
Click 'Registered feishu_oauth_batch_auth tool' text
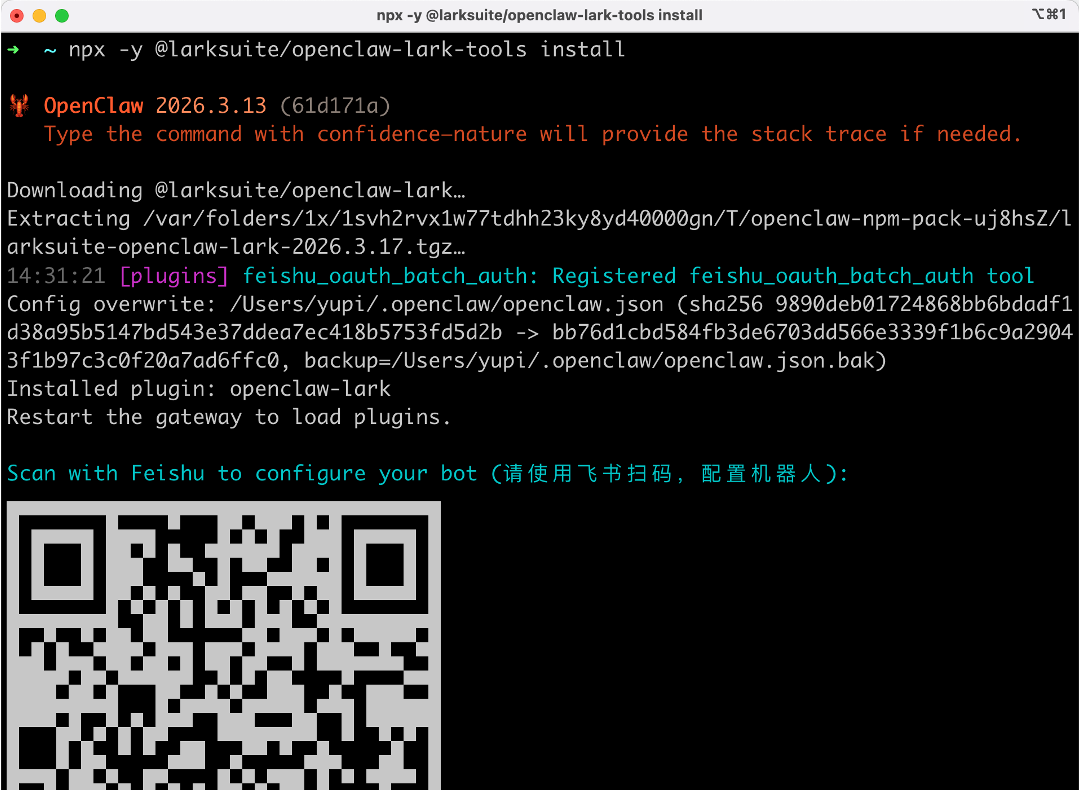tap(793, 276)
